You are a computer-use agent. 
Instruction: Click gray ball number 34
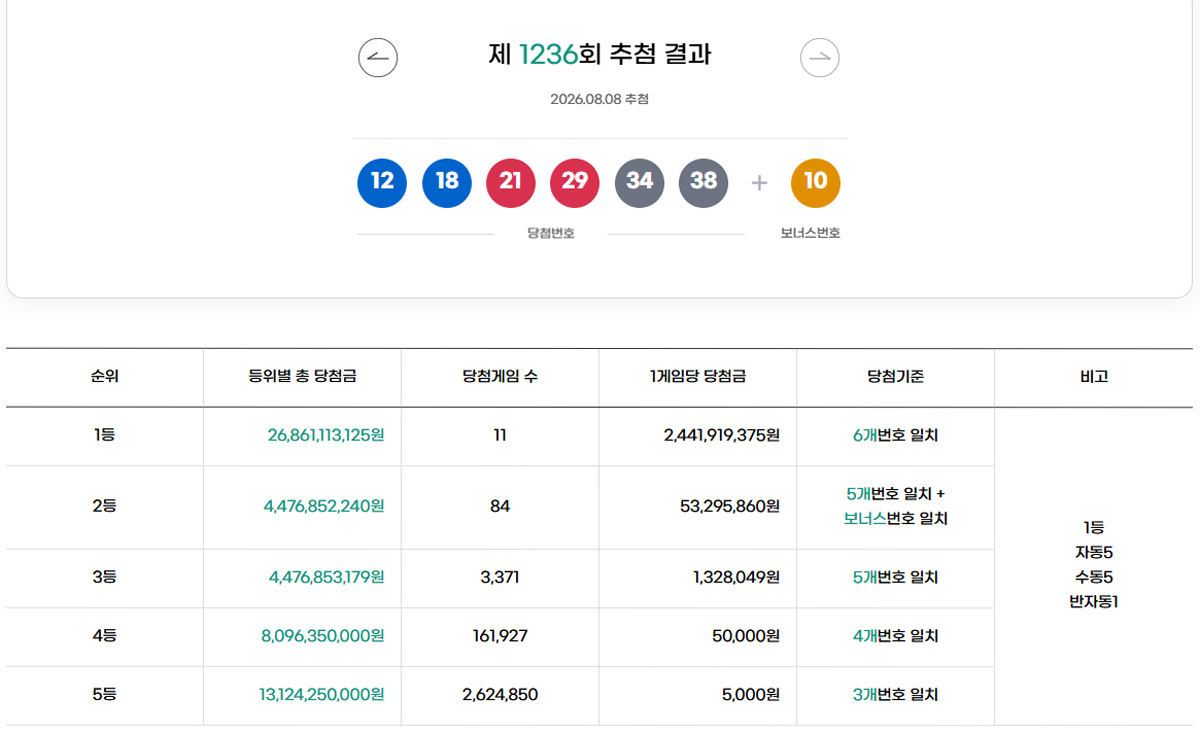(640, 183)
